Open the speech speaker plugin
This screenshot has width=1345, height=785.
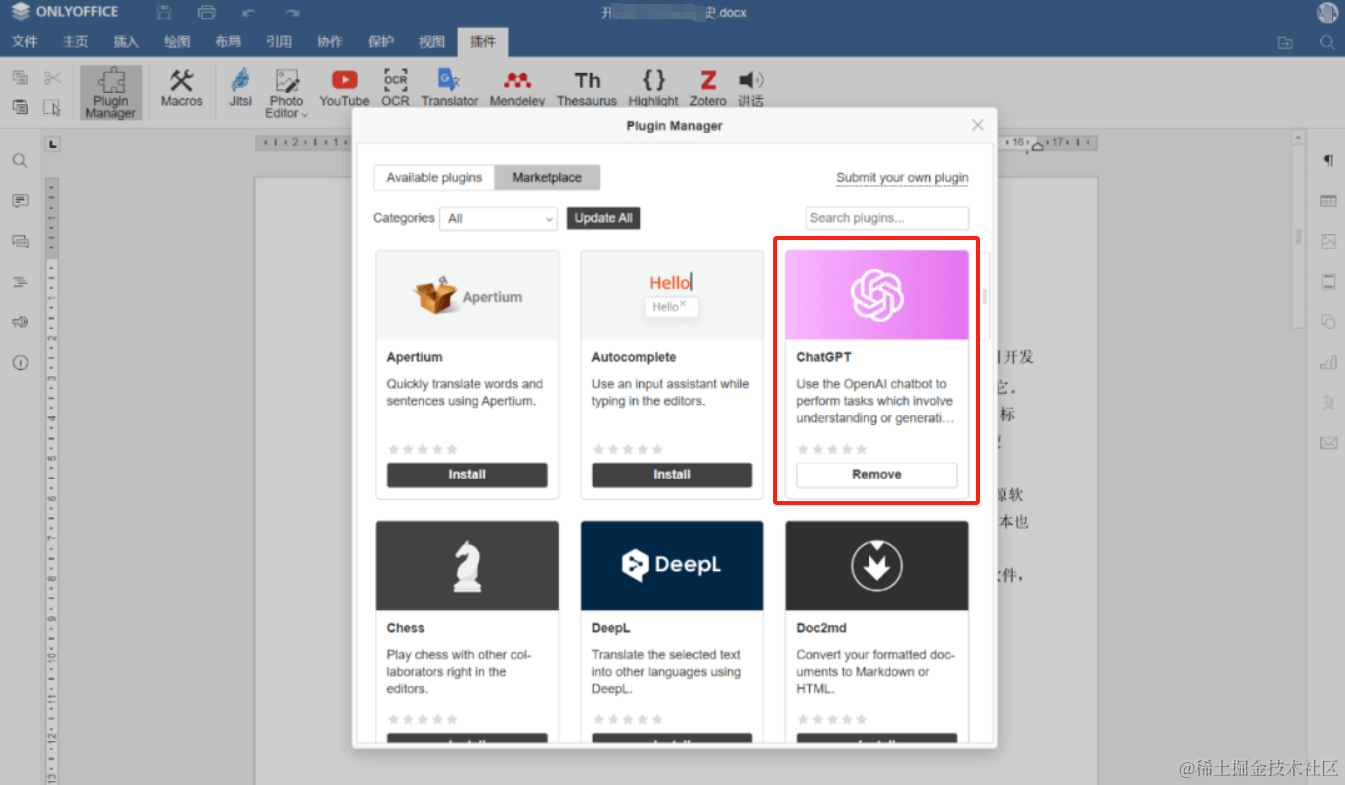point(751,88)
